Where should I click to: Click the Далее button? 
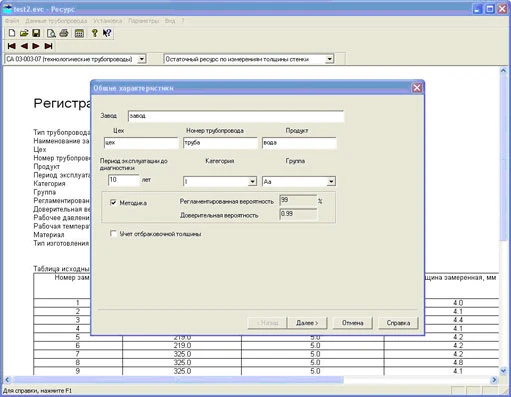[307, 323]
